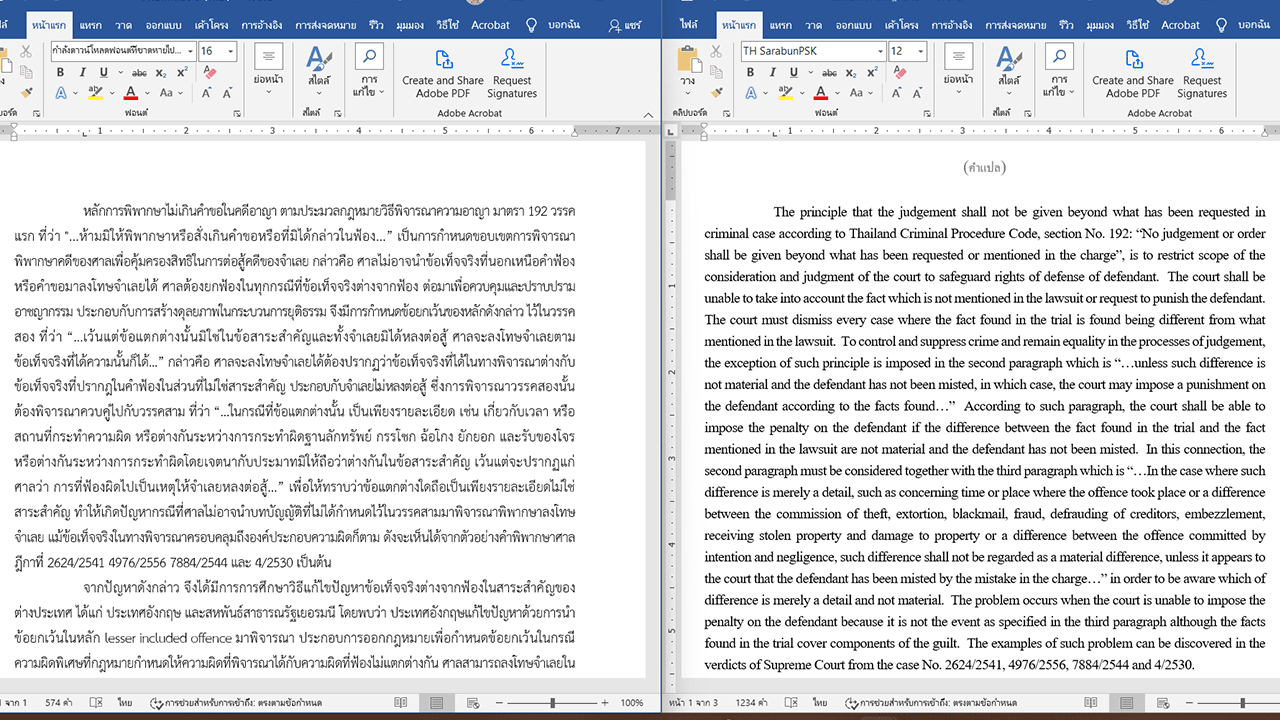
Task: Switch to Read Mode in left window
Action: click(401, 703)
